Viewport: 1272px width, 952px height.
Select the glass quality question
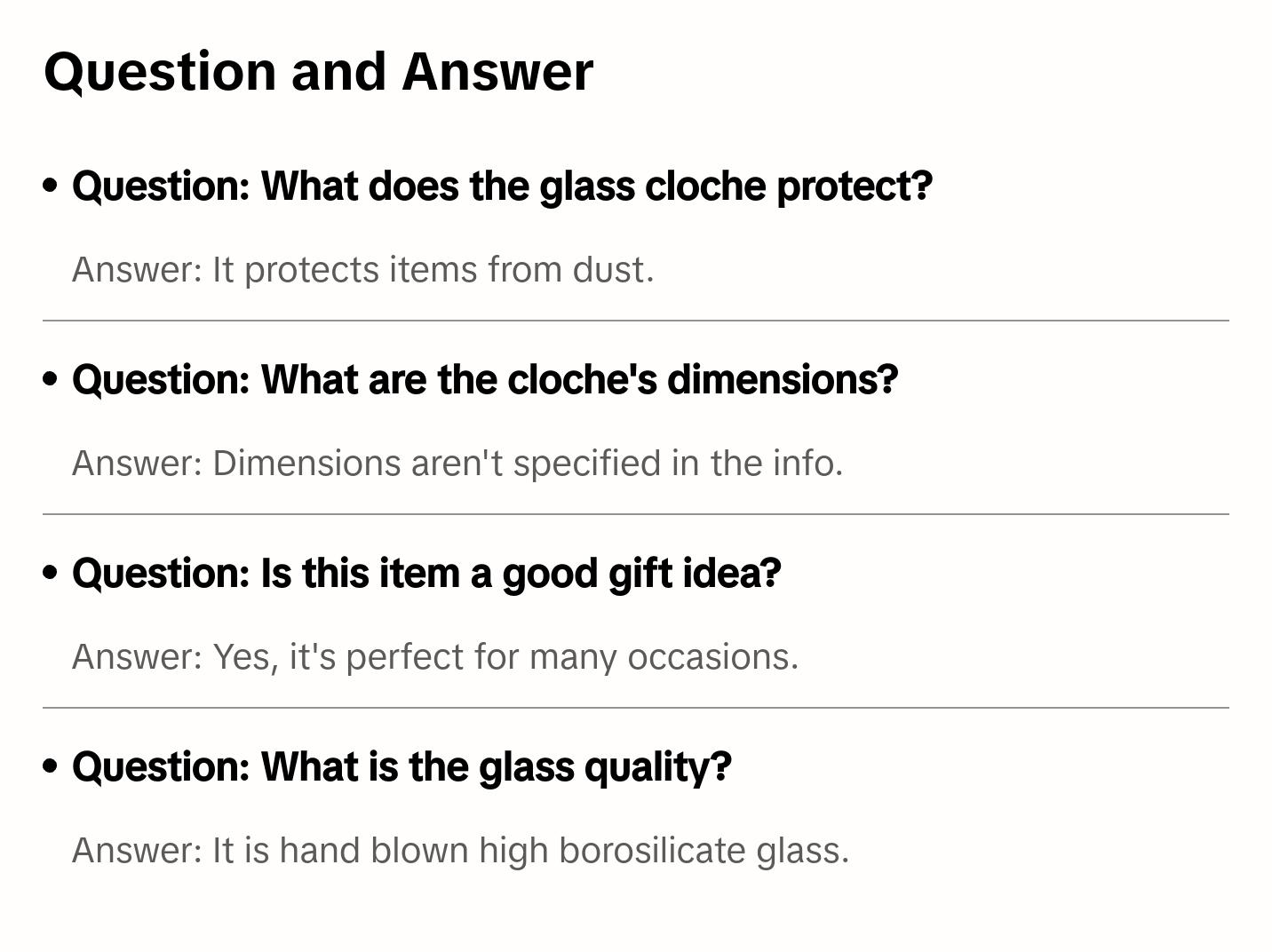coord(401,767)
